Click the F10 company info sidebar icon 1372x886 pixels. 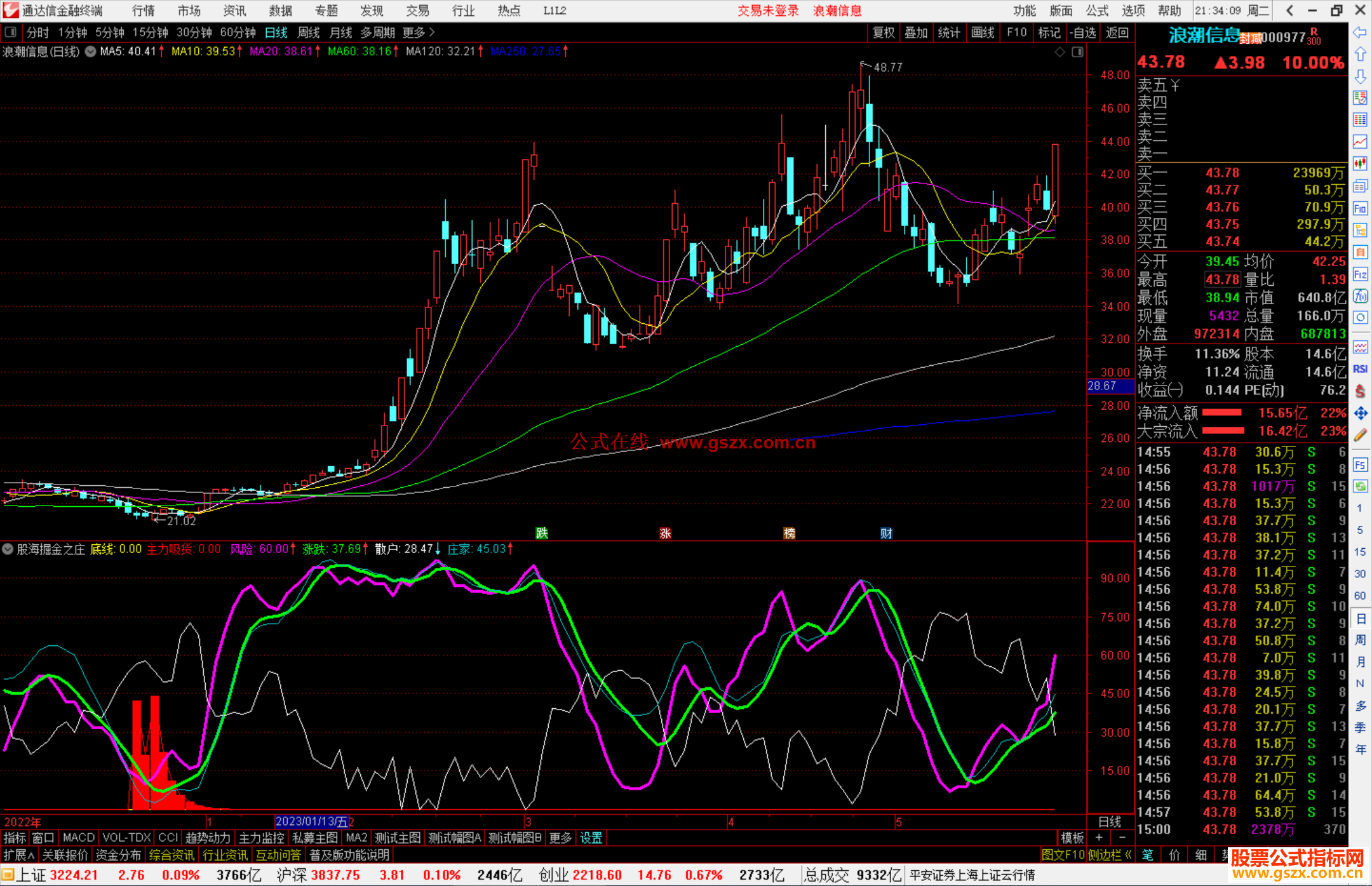pos(1360,209)
